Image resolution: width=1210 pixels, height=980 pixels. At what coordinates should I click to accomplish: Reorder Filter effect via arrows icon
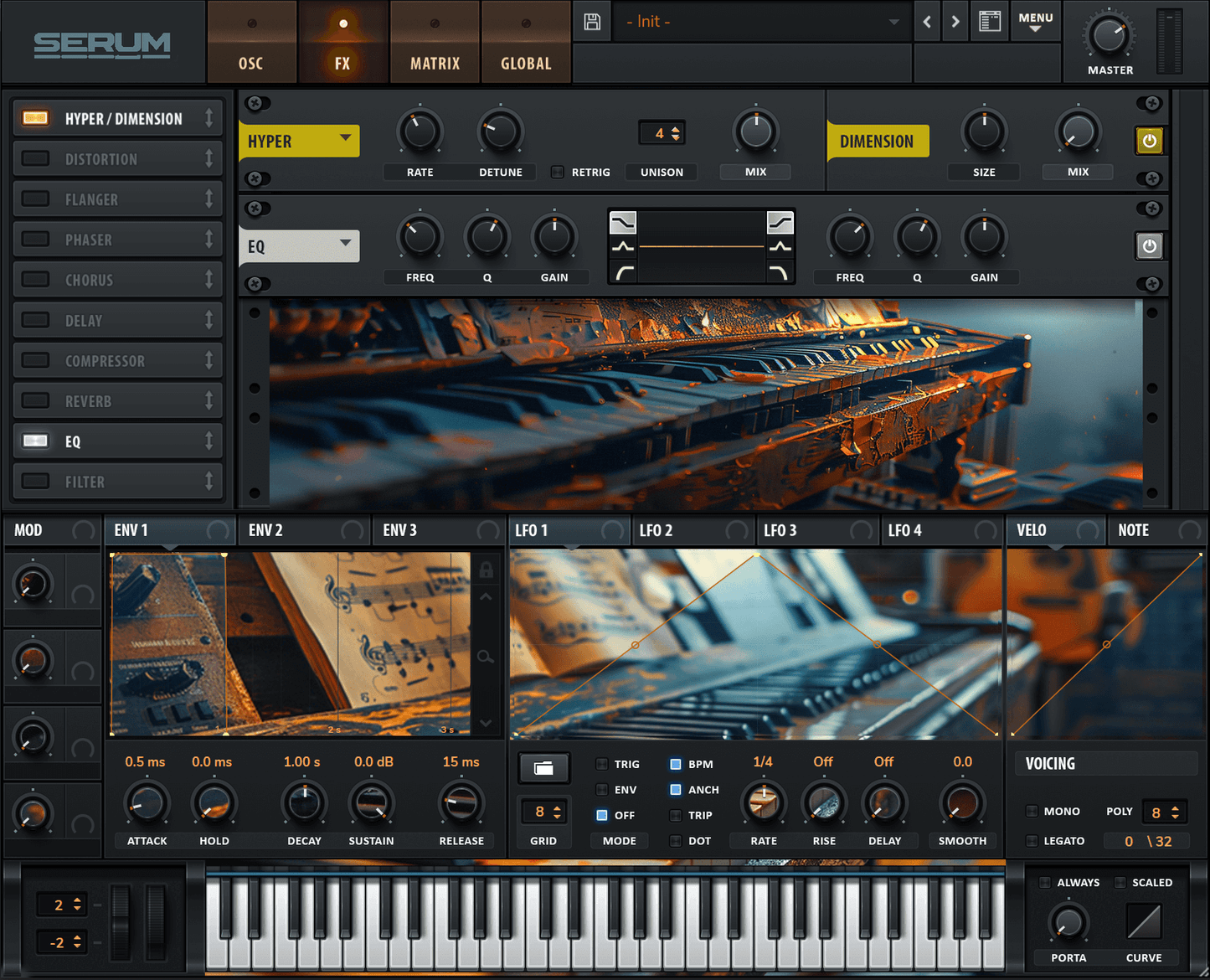[209, 481]
